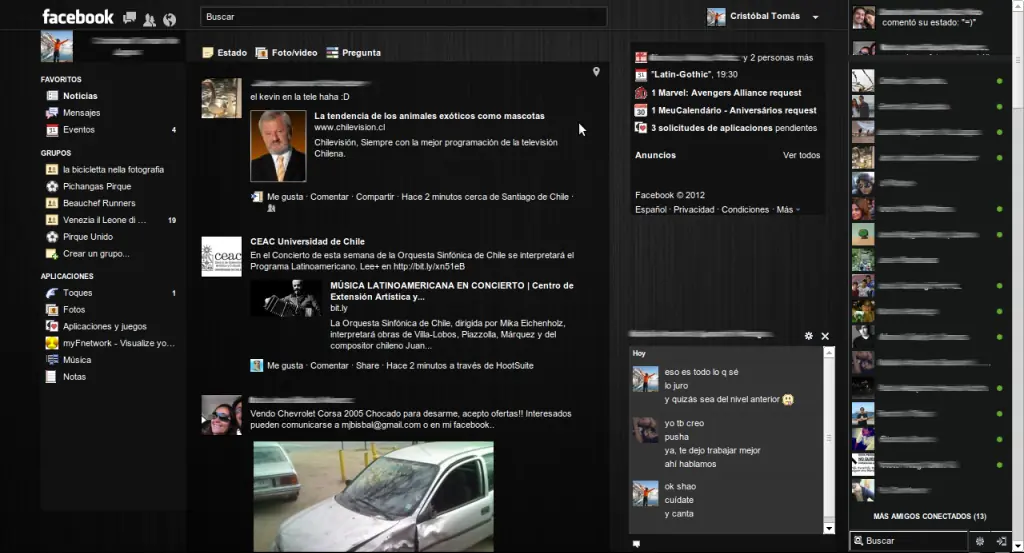Expand the Más footer language dropdown

788,210
